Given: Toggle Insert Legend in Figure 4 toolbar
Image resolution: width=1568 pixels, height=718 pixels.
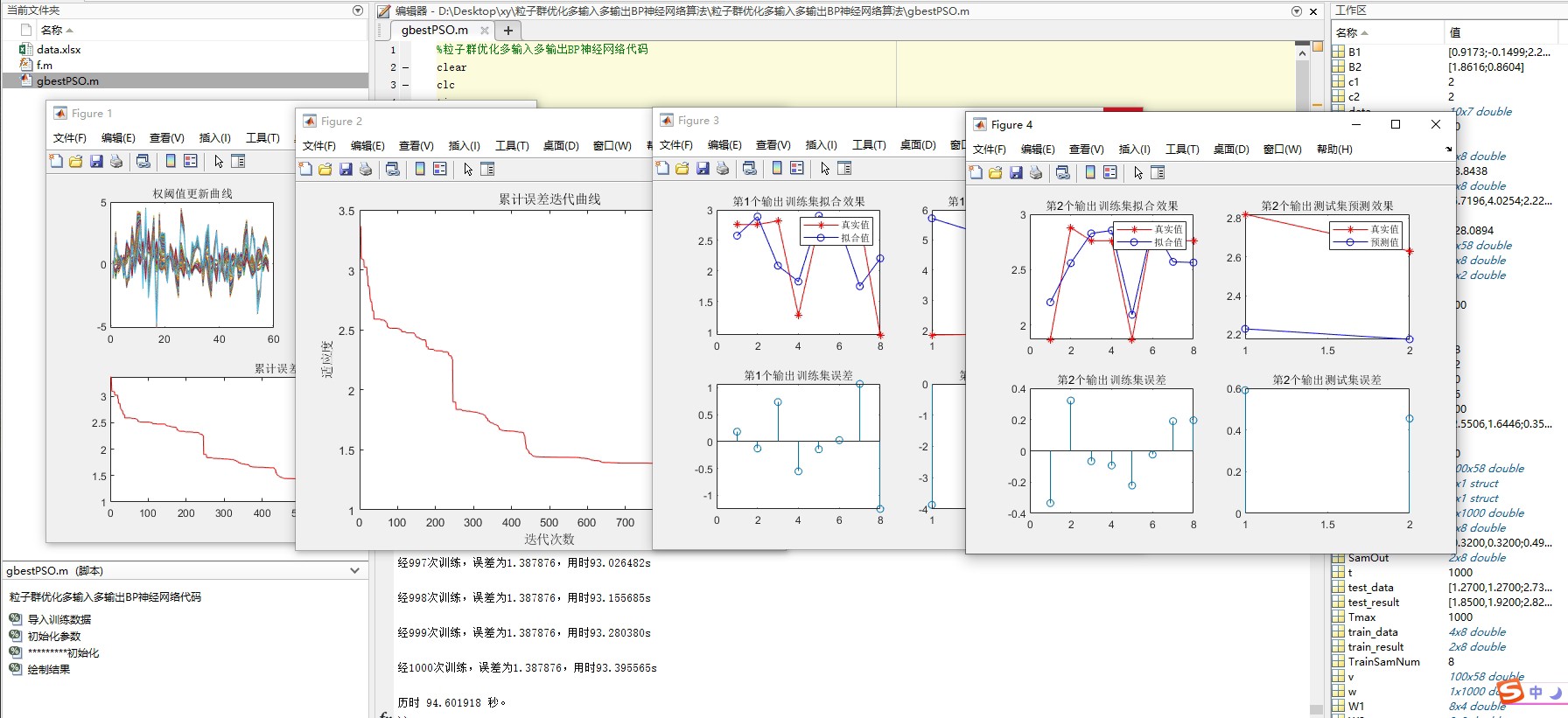Looking at the screenshot, I should (x=1110, y=172).
